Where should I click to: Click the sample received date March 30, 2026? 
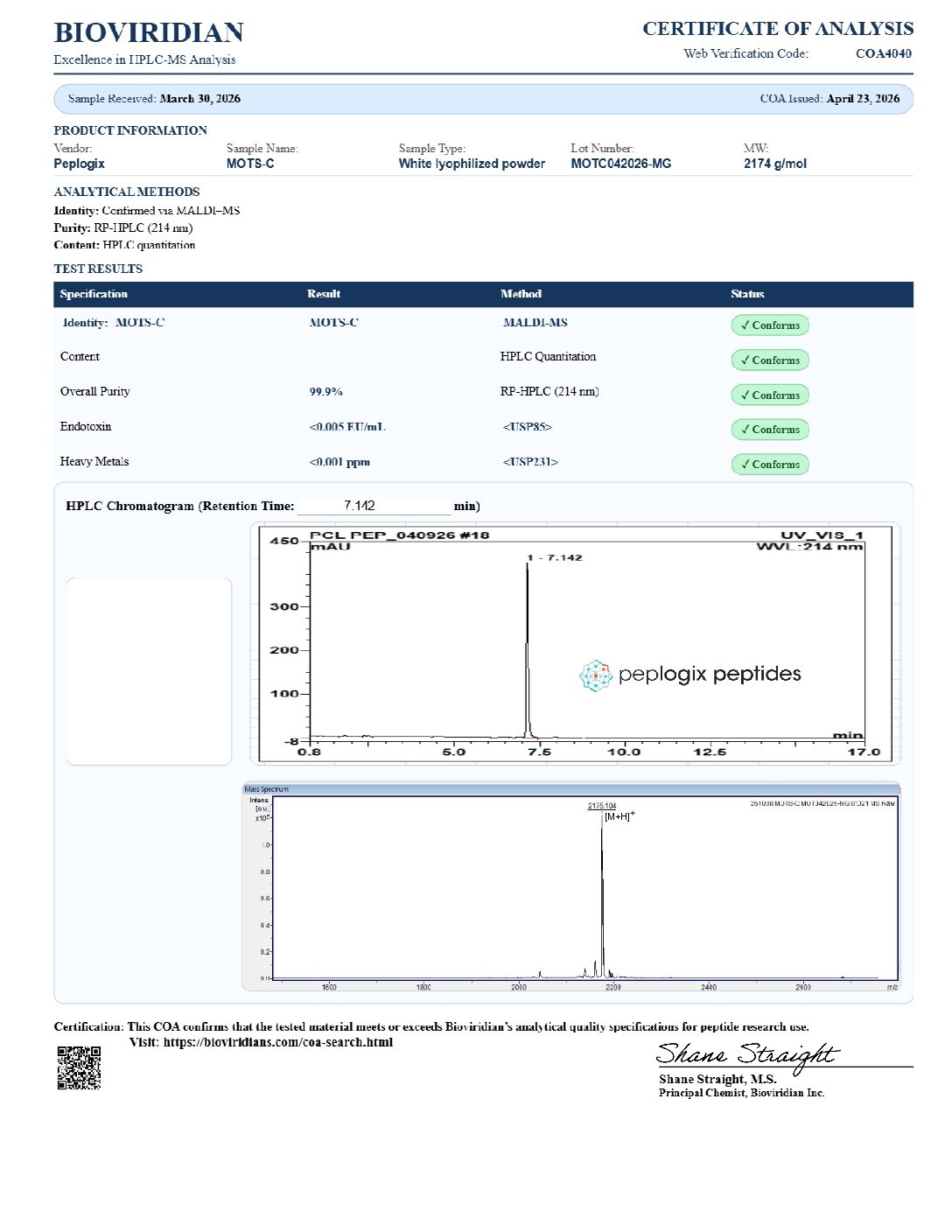200,99
